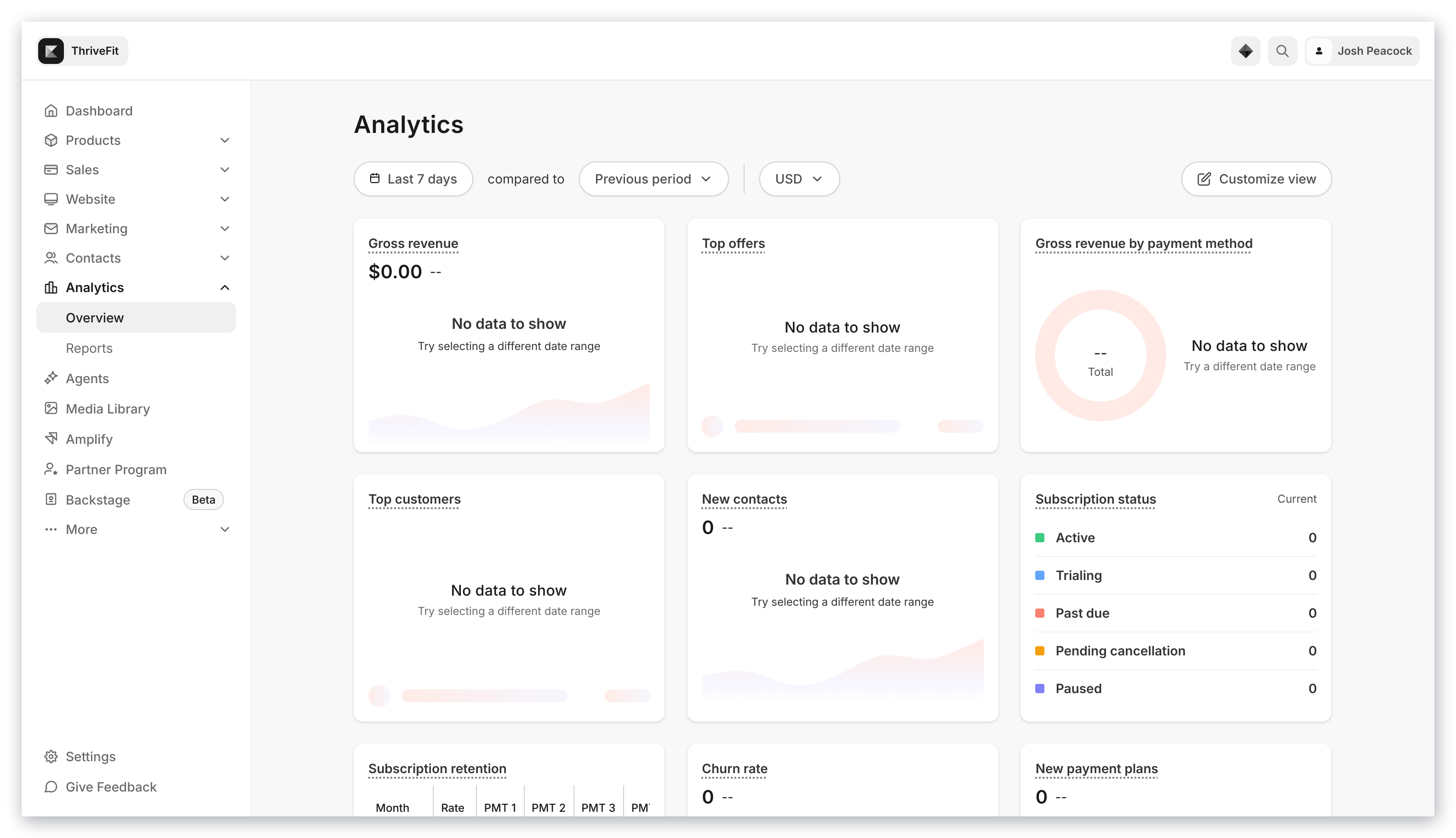The width and height of the screenshot is (1456, 838).
Task: Click the blue Trialing status swatch
Action: pyautogui.click(x=1039, y=575)
